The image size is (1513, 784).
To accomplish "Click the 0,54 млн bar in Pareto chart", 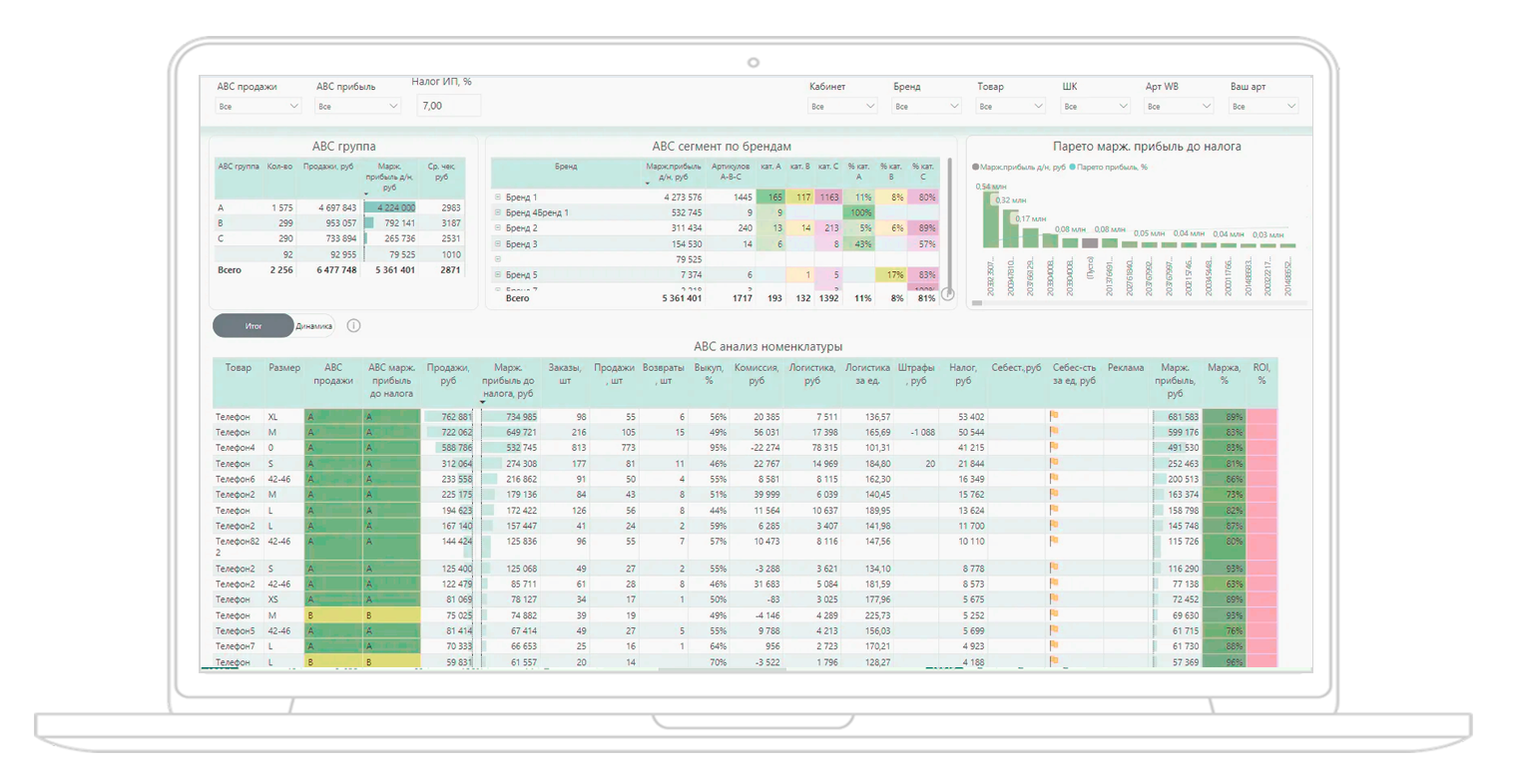I will tap(991, 219).
